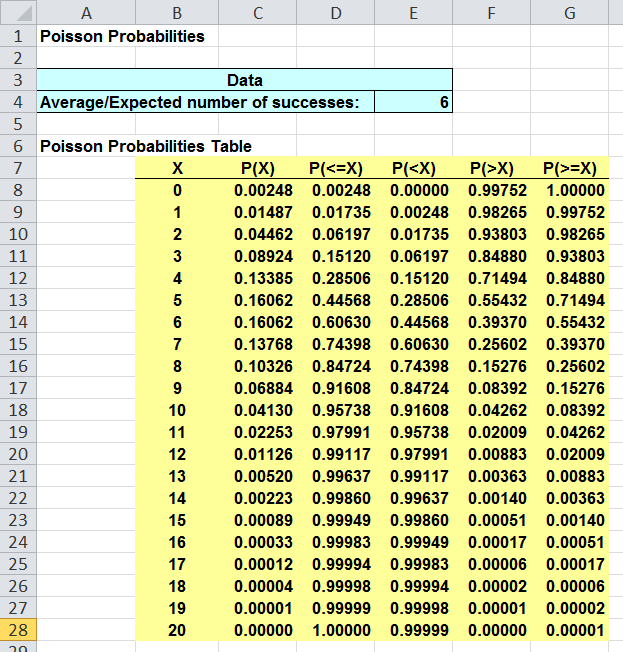This screenshot has height=652, width=623.
Task: Click P(>=X) value in X=10 row
Action: [570, 410]
